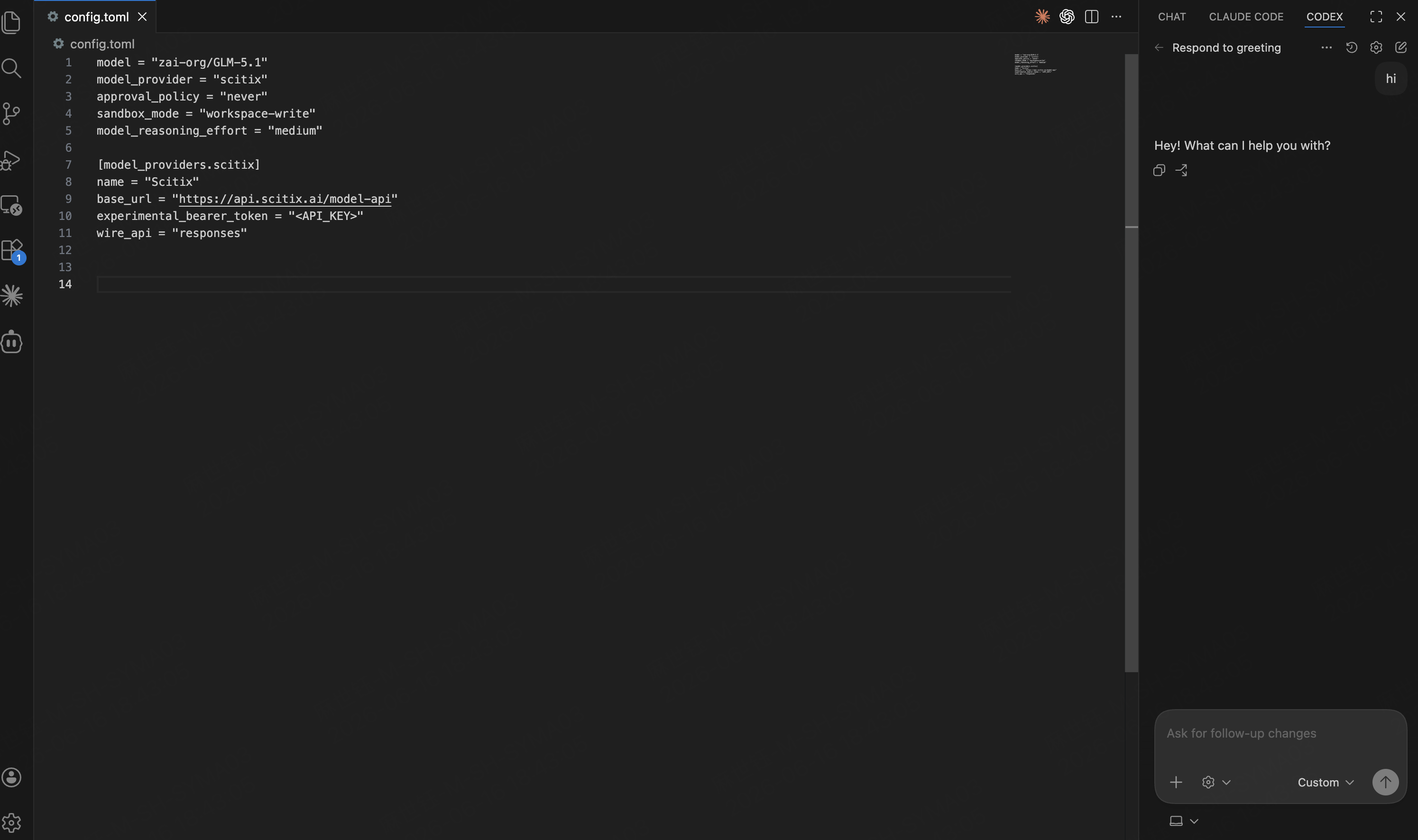Open Run and Debug view
This screenshot has width=1418, height=840.
(x=11, y=160)
